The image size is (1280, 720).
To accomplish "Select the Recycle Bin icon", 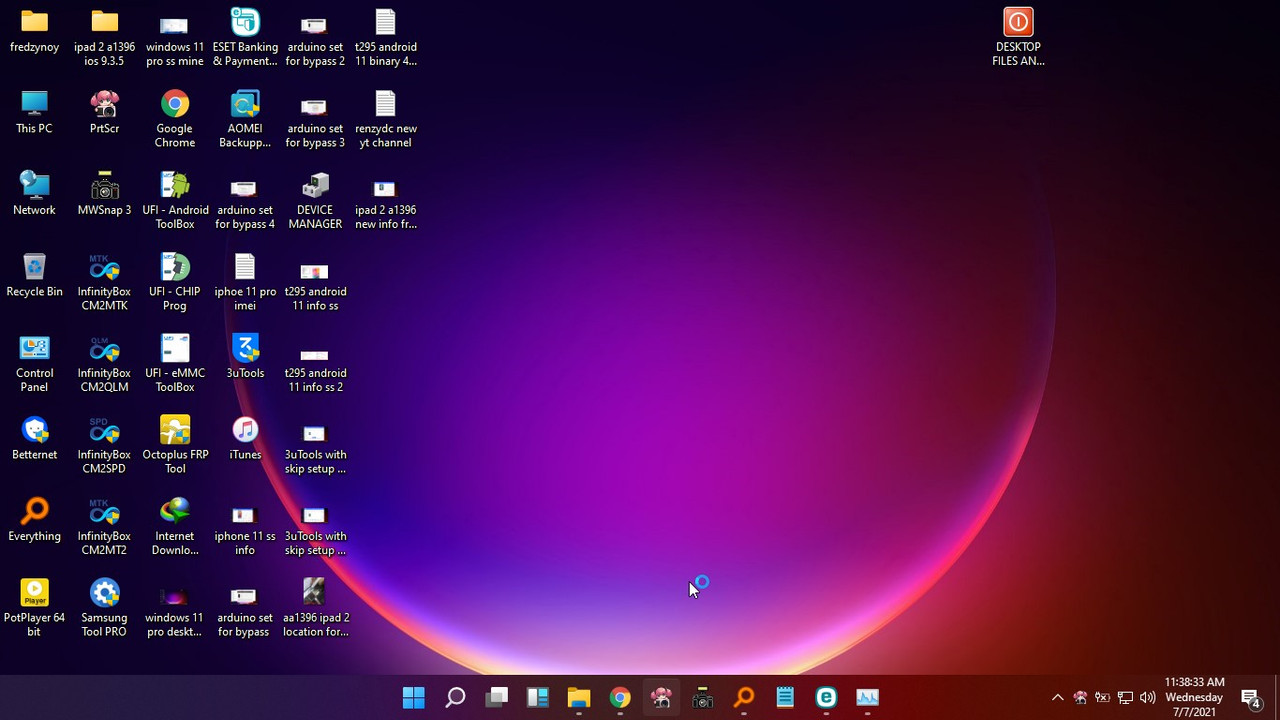I will coord(34,276).
